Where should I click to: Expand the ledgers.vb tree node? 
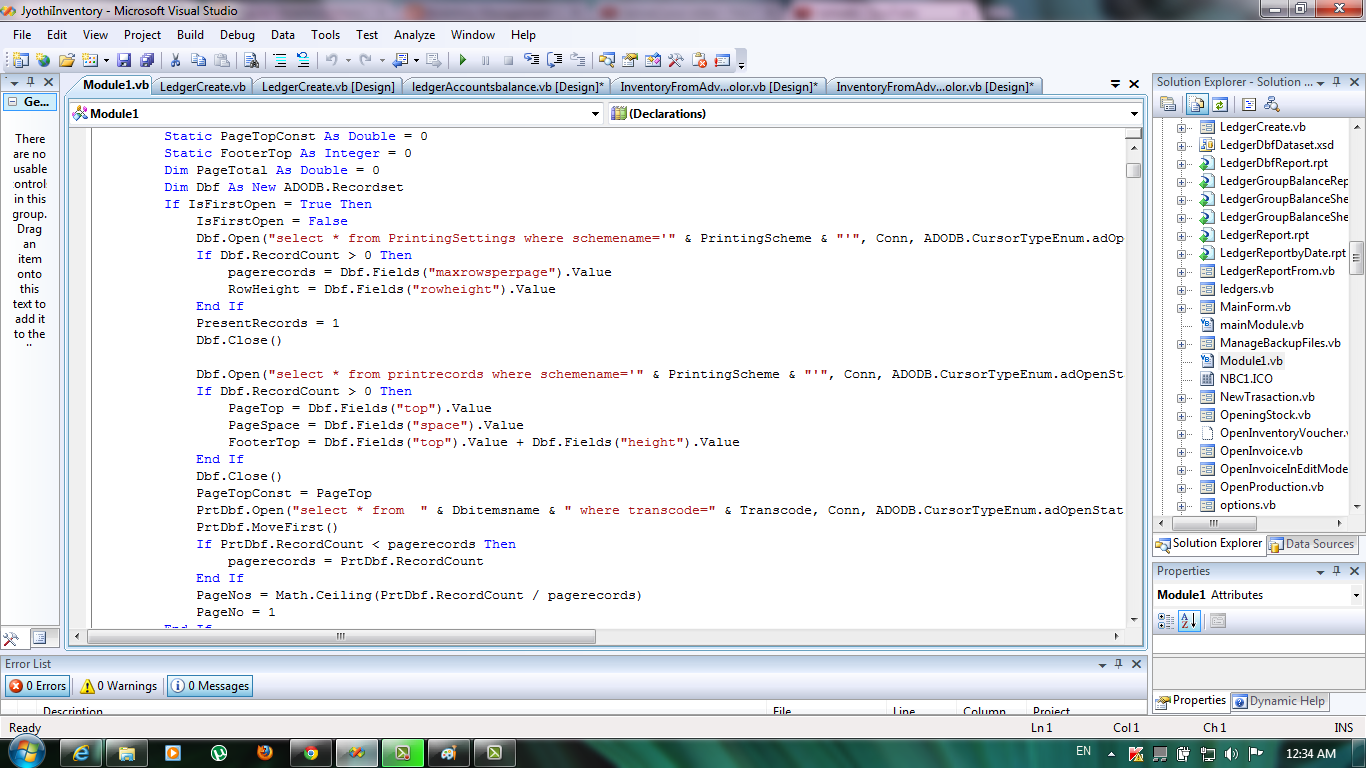pyautogui.click(x=1183, y=289)
